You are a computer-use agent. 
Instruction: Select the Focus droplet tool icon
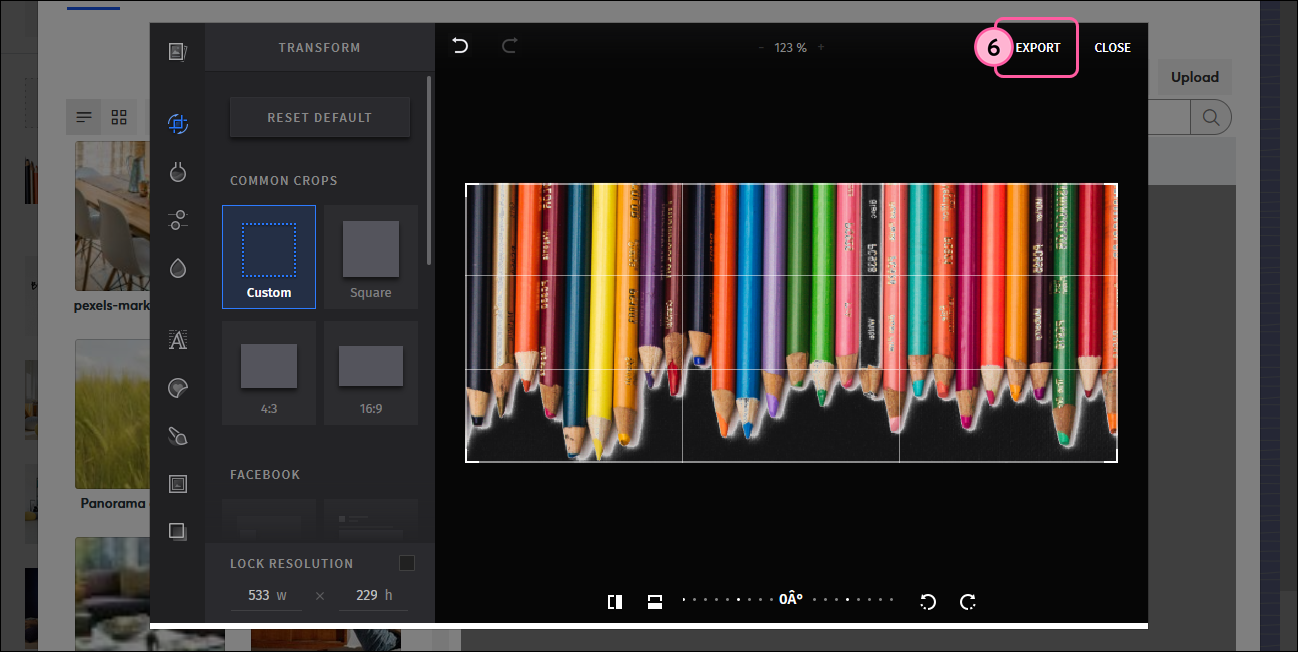coord(178,268)
